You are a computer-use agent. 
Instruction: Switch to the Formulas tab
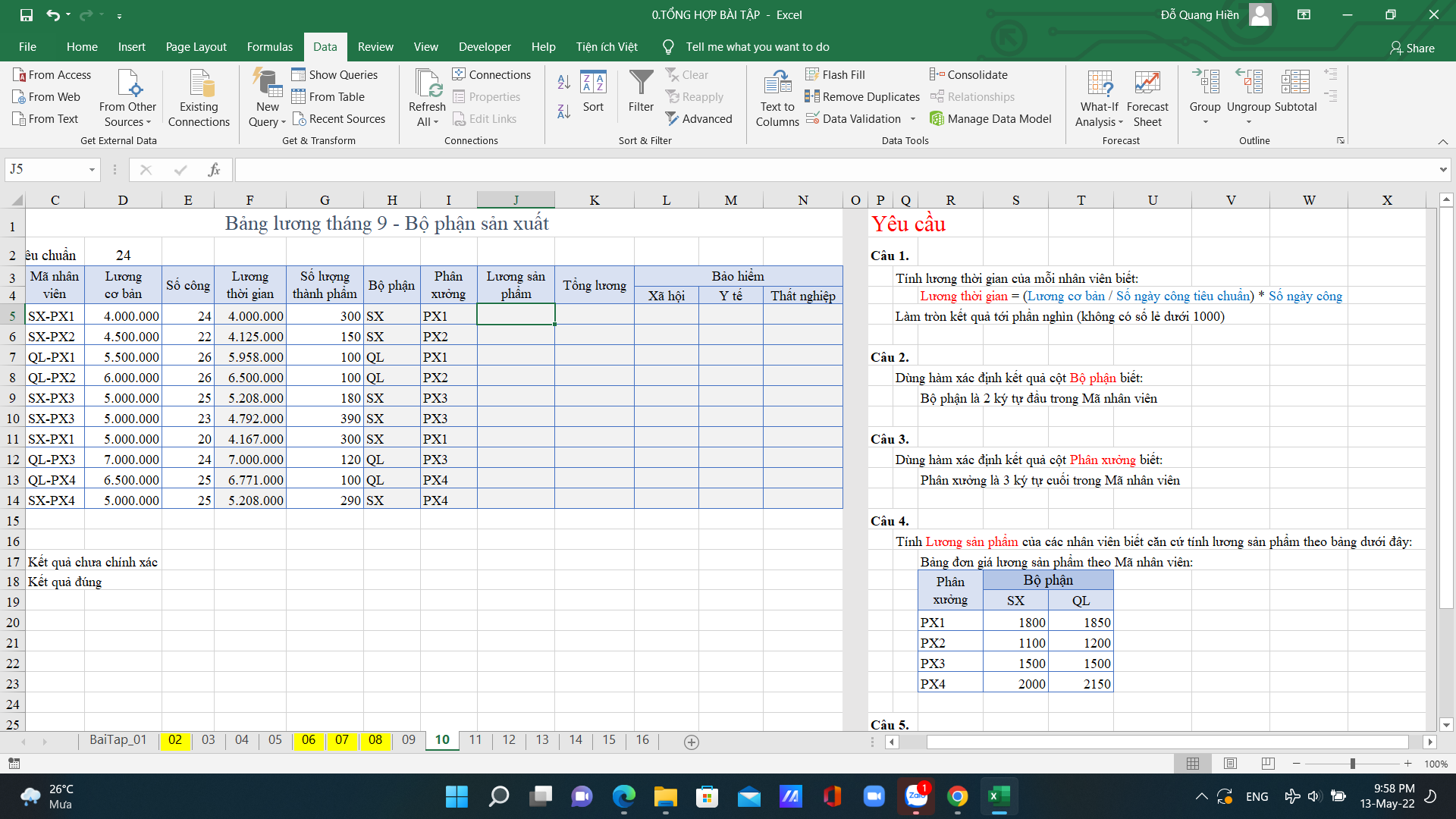coord(269,47)
